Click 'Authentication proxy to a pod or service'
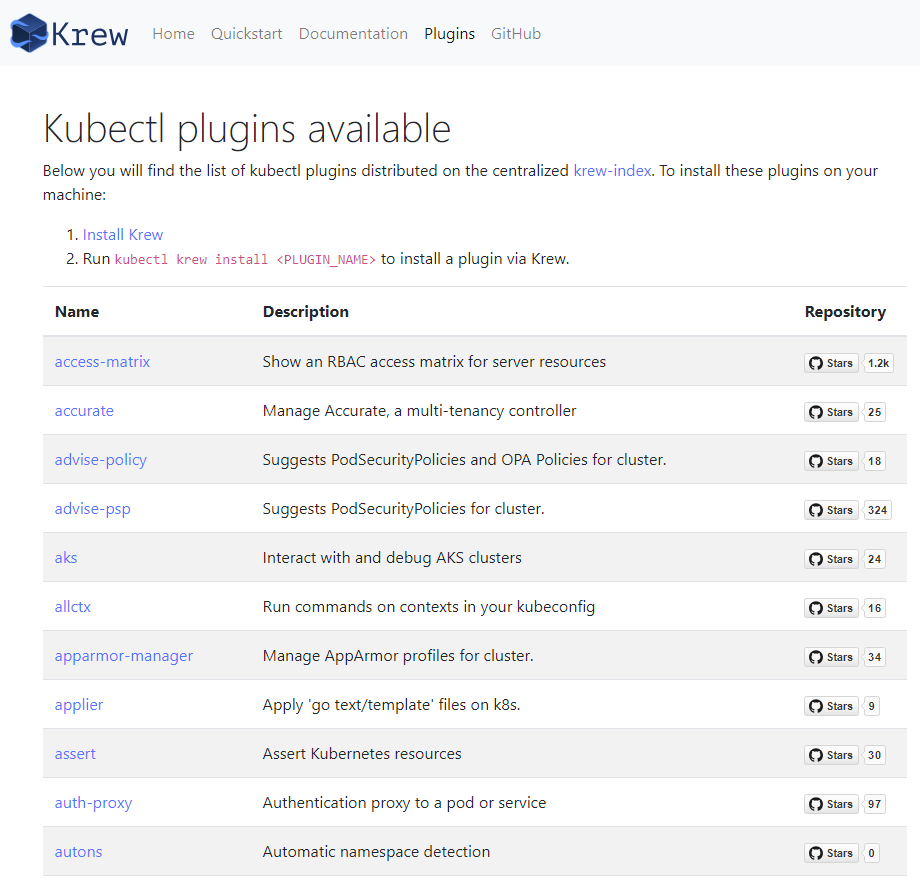The image size is (920, 881). click(404, 802)
